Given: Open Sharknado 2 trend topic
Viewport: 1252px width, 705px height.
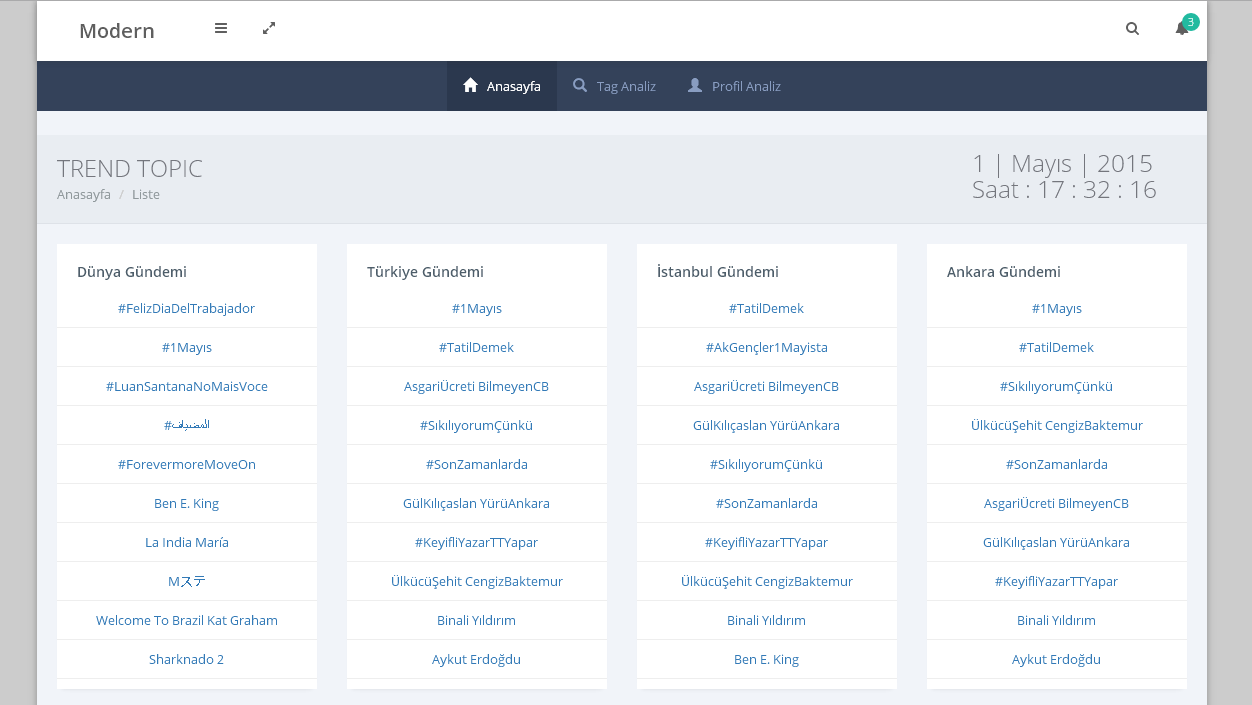Looking at the screenshot, I should 186,660.
